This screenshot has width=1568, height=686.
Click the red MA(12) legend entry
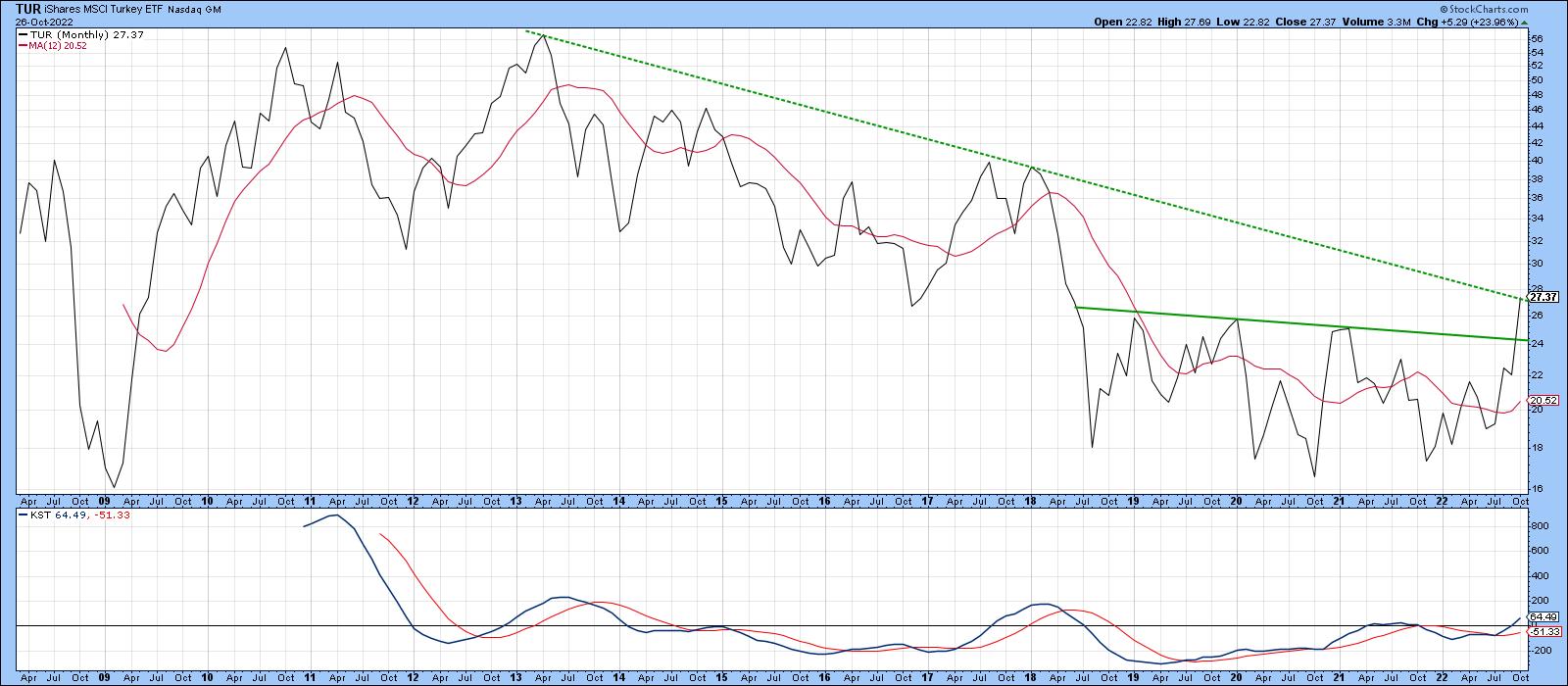(55, 45)
